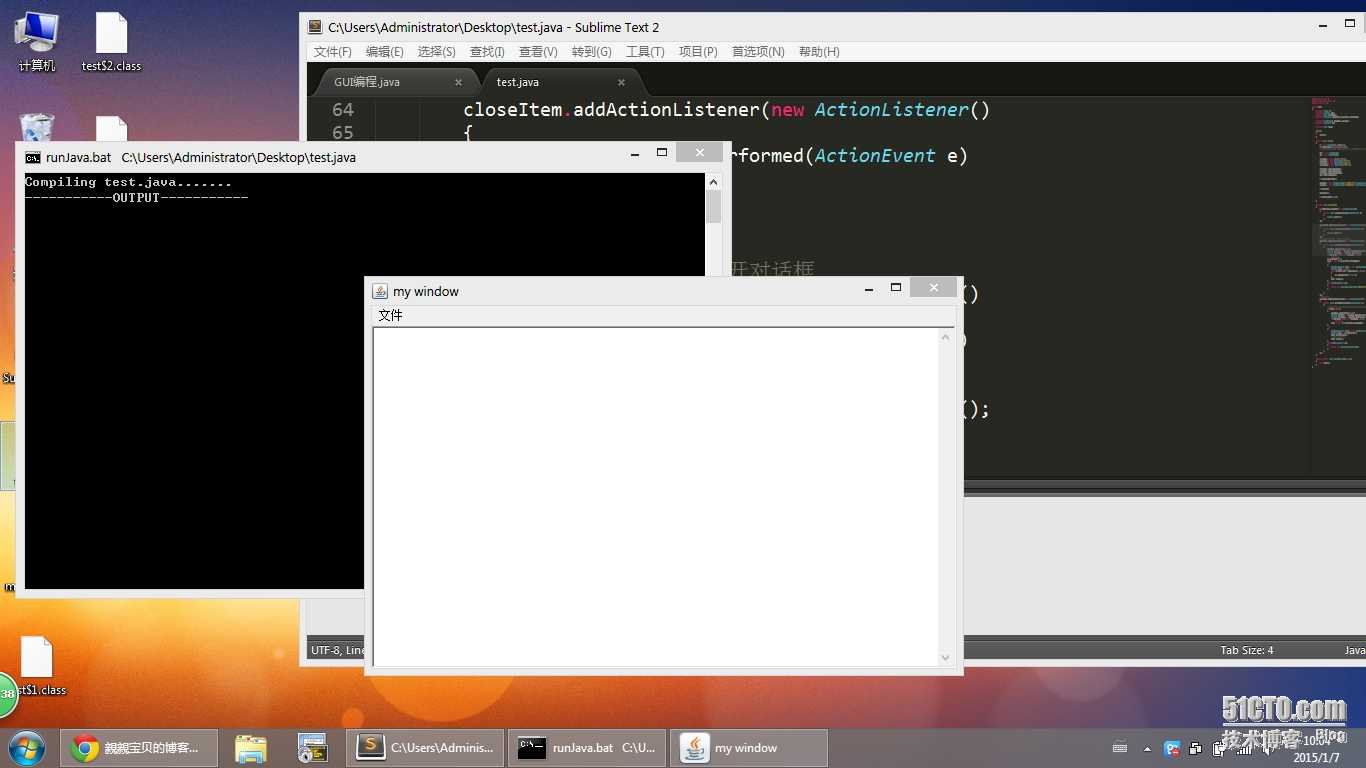Open the 首选项(N) menu
1366x768 pixels.
tap(758, 52)
